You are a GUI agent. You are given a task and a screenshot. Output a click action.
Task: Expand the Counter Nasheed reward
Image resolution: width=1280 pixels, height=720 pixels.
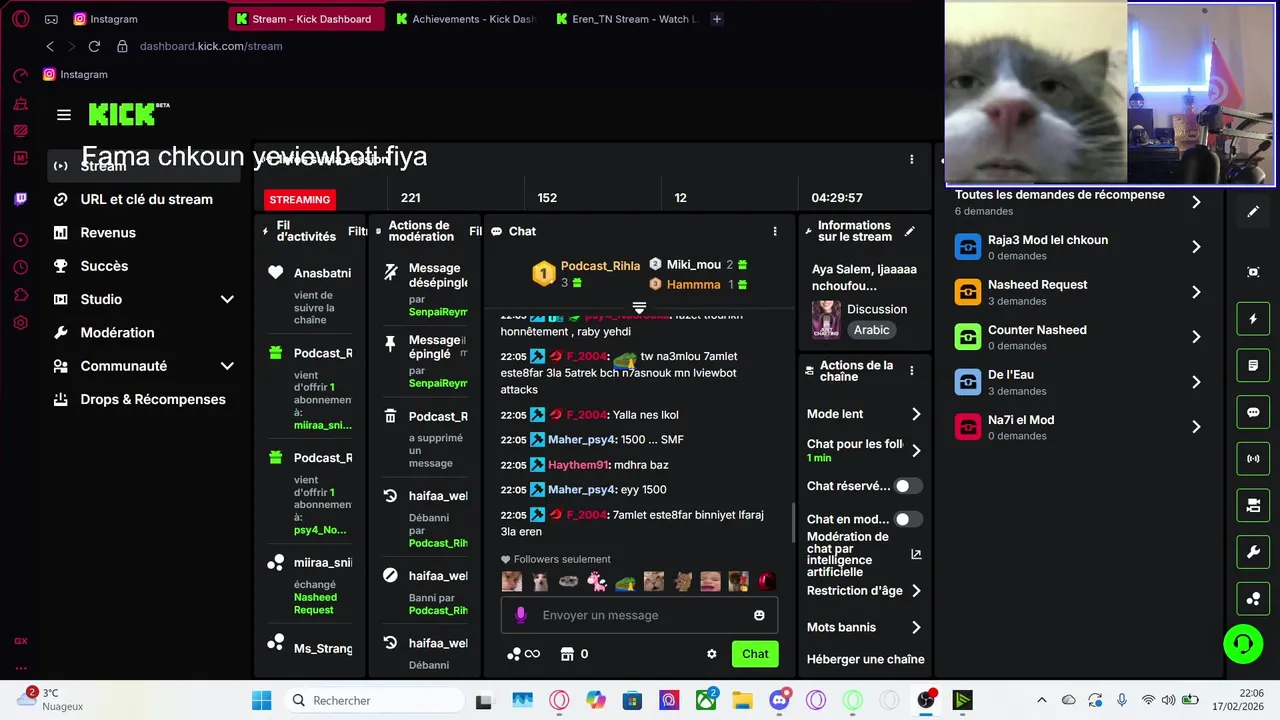pyautogui.click(x=1196, y=337)
